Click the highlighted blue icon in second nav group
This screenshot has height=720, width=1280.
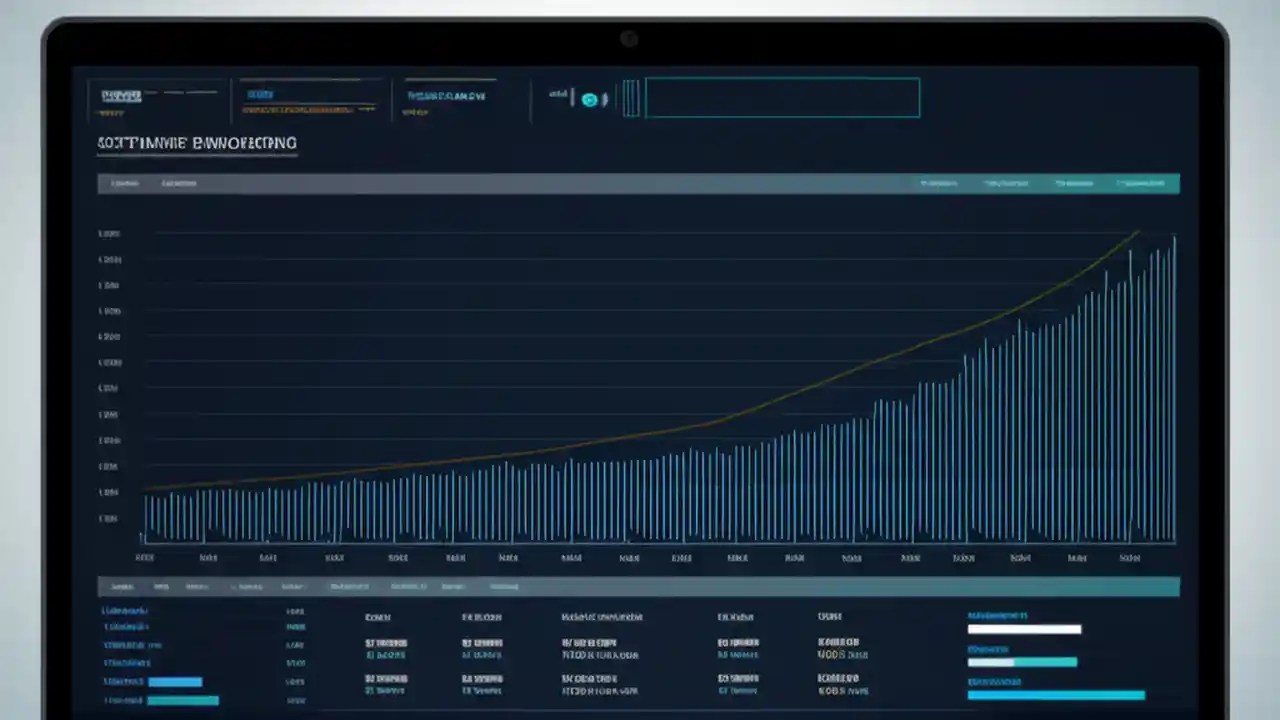260,92
